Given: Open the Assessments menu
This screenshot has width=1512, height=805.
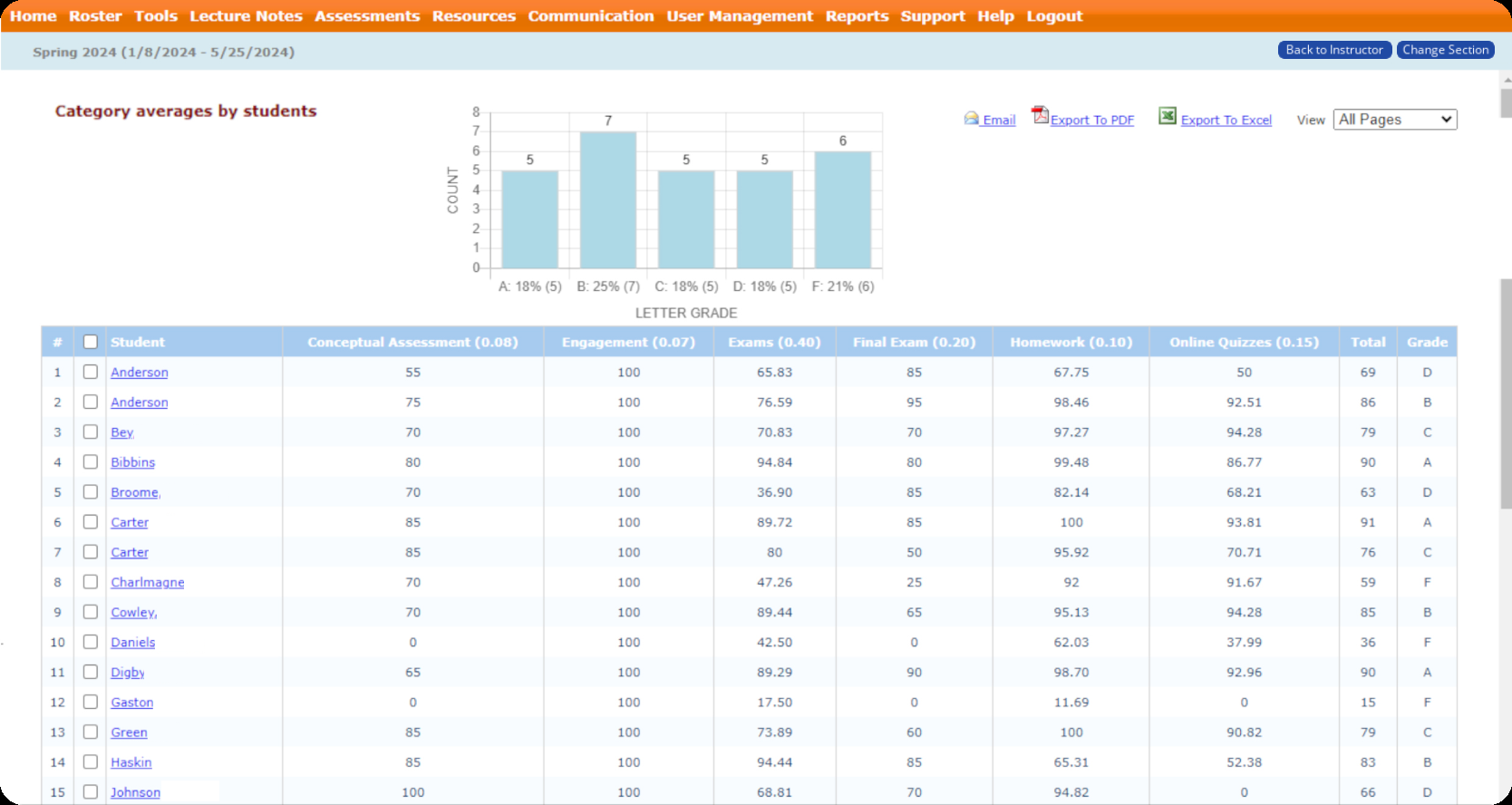Looking at the screenshot, I should pos(367,16).
